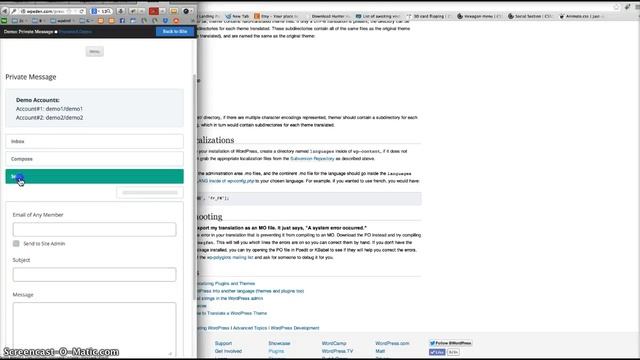640x360 pixels.
Task: Open the Compose tab
Action: point(94,159)
